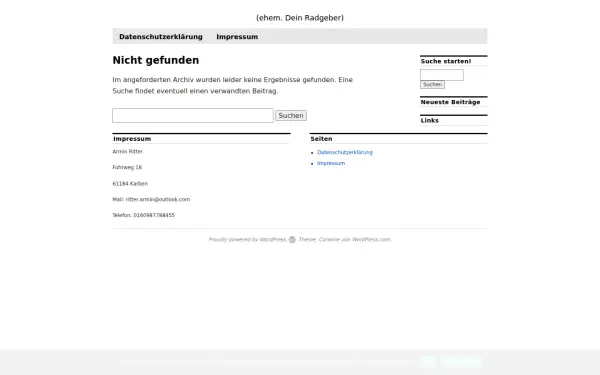The image size is (600, 375).
Task: Open the Datenschutzerklärung link under Seiten
Action: (345, 152)
